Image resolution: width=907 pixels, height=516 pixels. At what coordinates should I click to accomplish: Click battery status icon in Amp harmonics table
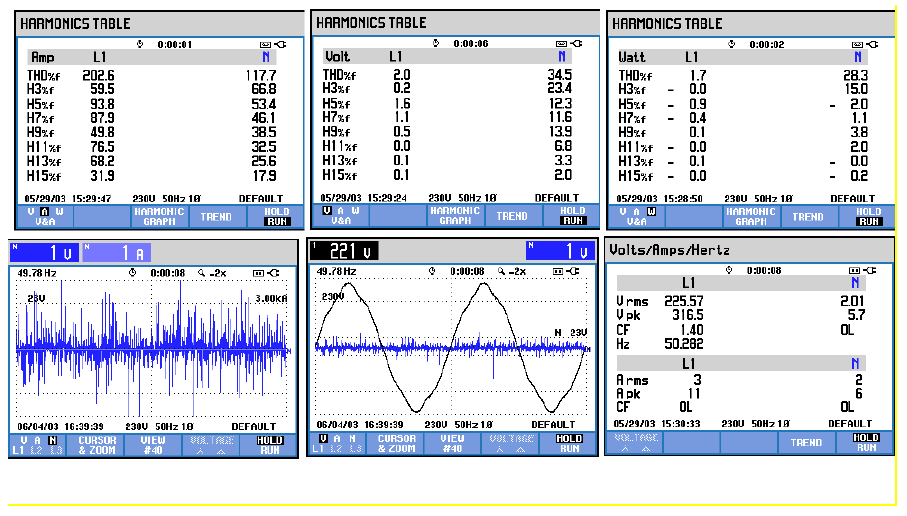point(270,45)
